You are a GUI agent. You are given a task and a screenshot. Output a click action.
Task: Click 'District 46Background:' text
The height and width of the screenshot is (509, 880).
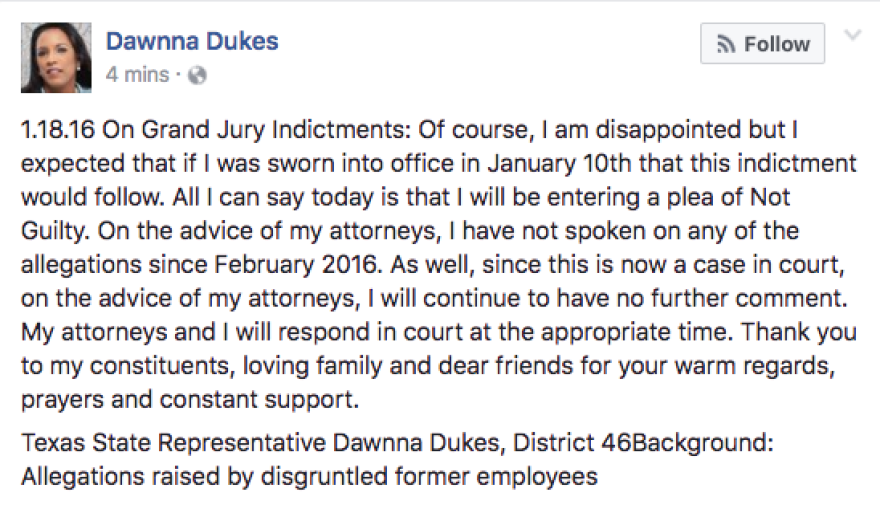click(643, 443)
